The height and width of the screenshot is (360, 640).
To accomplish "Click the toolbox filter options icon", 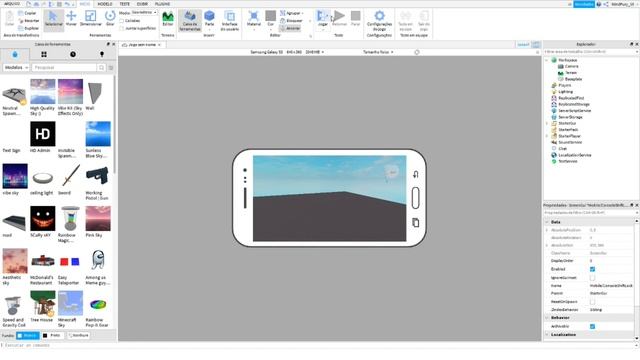I will 111,67.
